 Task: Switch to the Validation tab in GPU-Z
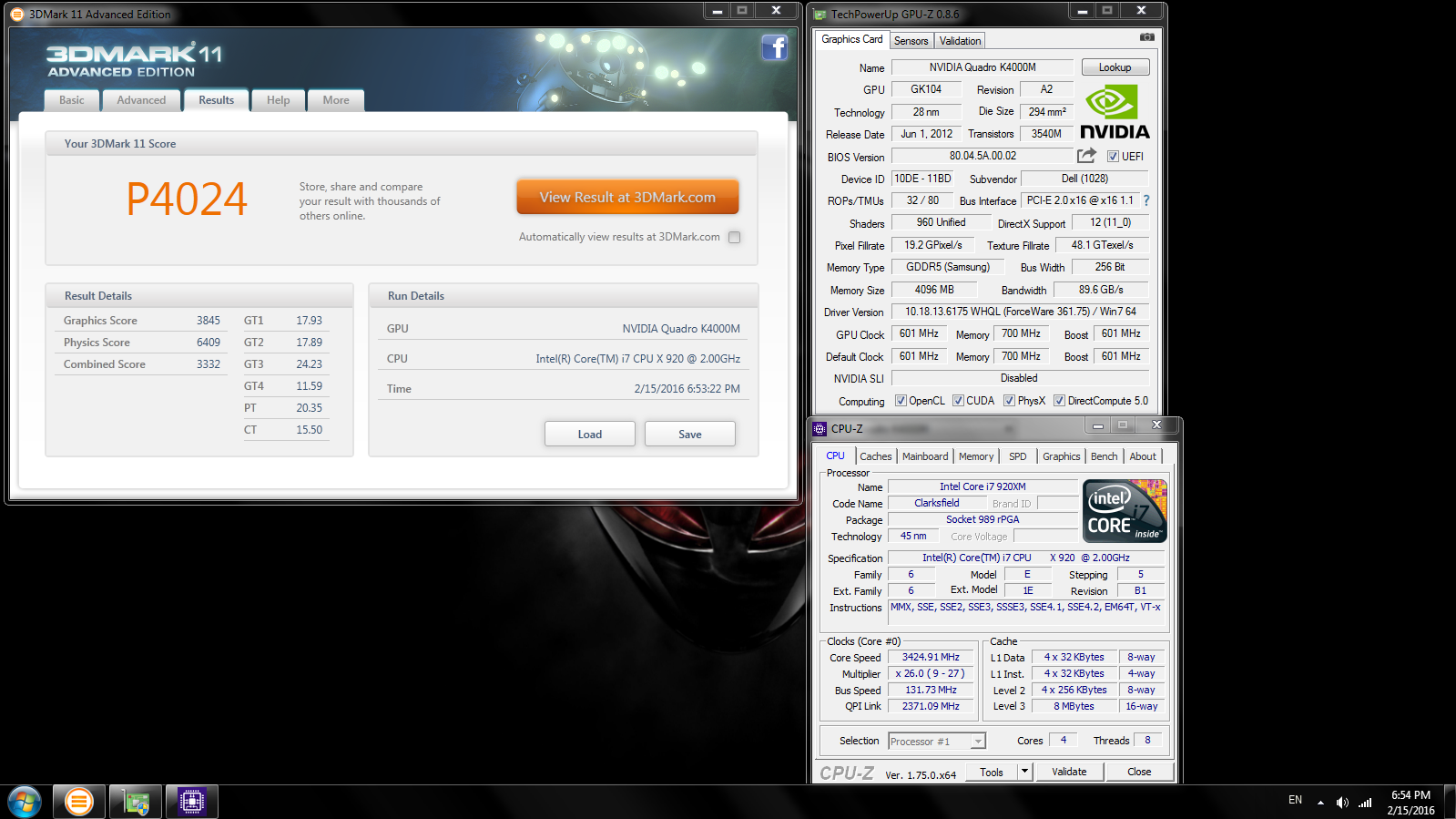coord(961,41)
